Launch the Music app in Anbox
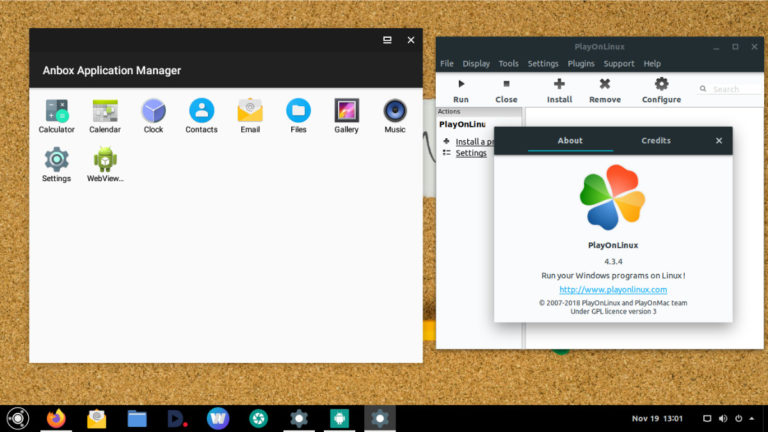The image size is (768, 432). click(x=395, y=116)
